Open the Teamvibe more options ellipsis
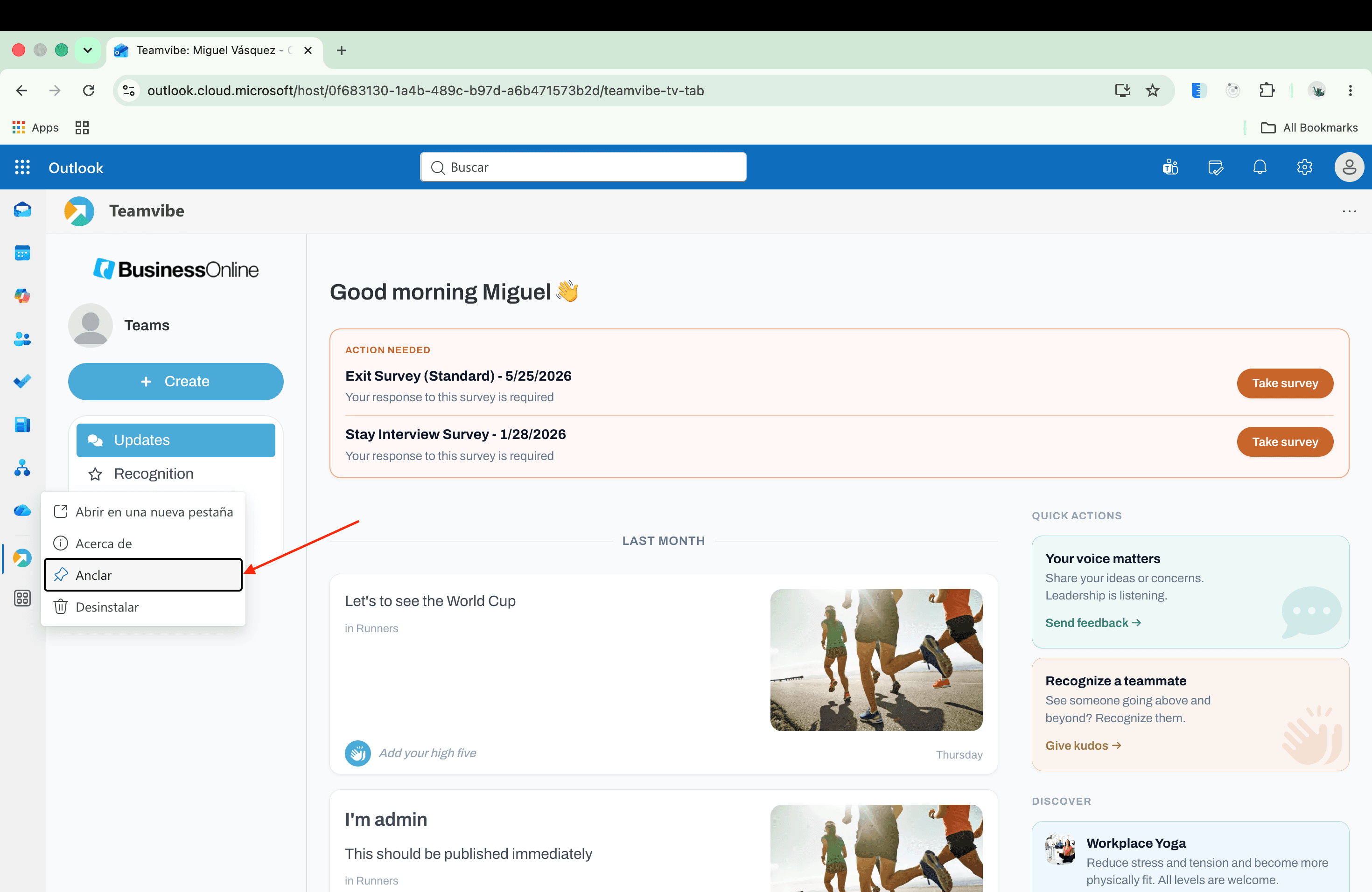Screen dimensions: 1372x892 click(1349, 211)
